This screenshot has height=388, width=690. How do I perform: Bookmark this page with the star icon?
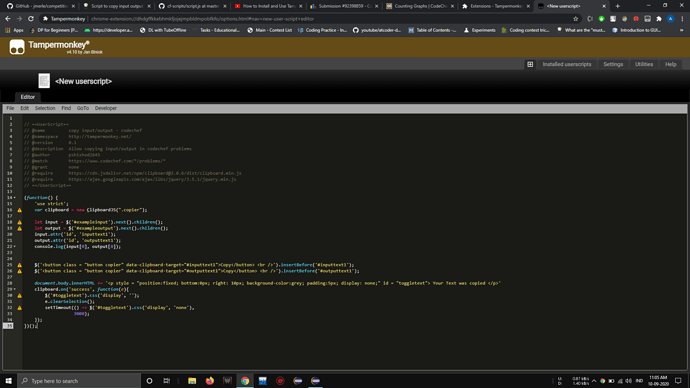click(576, 19)
